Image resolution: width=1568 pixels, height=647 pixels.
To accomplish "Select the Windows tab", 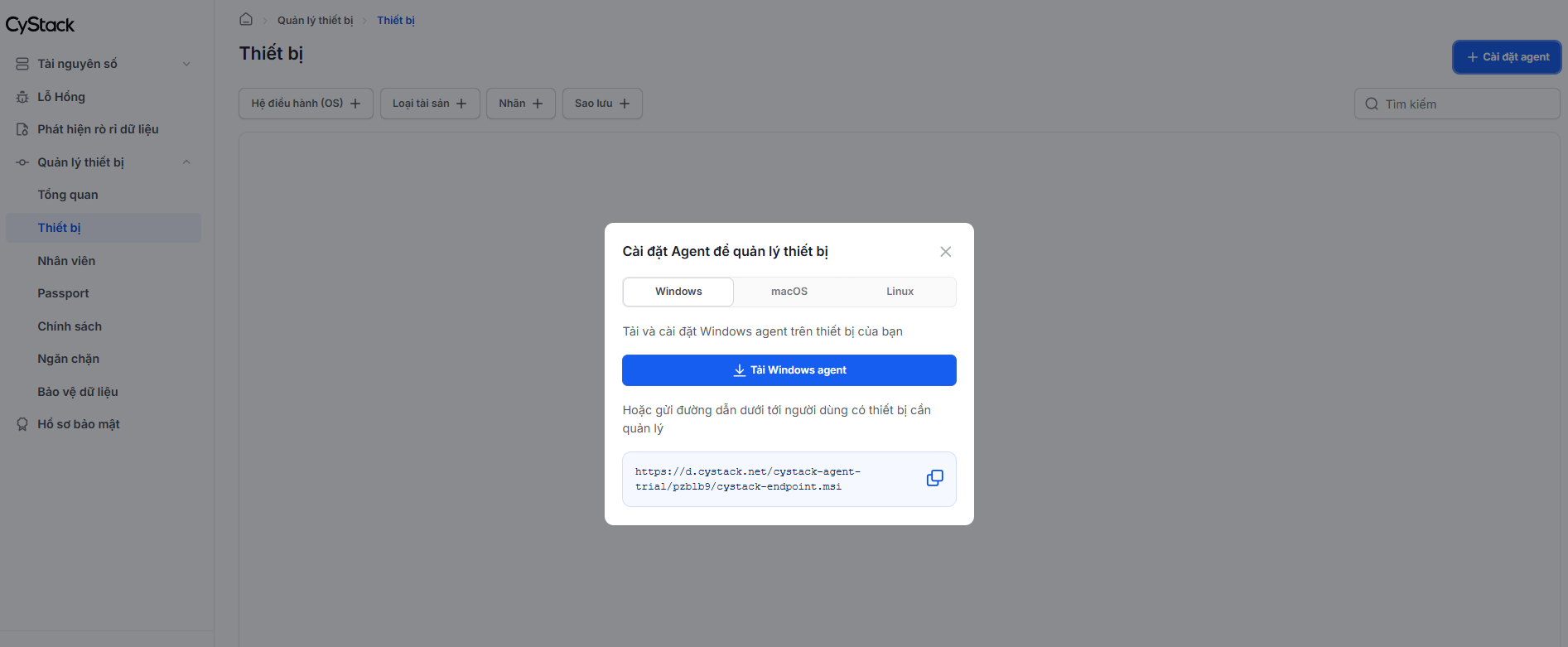I will pos(678,292).
